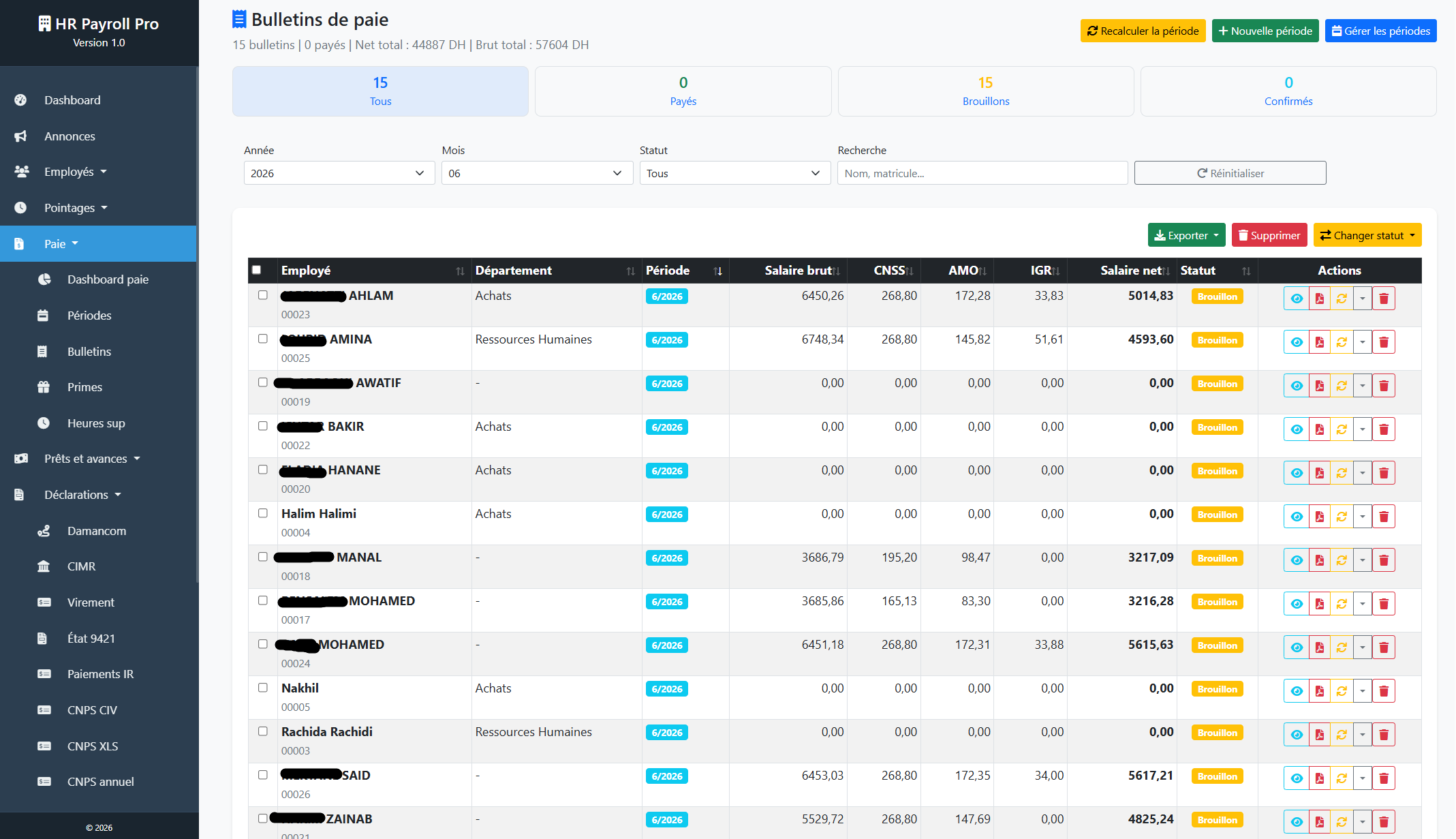Select the Confirmés summary tab

coord(1288,91)
